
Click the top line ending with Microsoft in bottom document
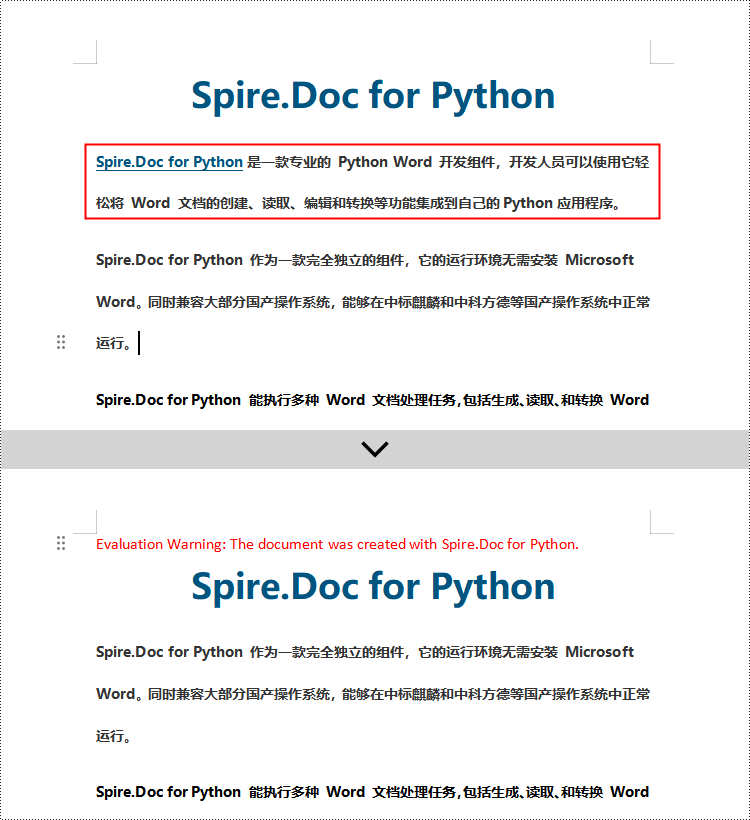point(365,652)
